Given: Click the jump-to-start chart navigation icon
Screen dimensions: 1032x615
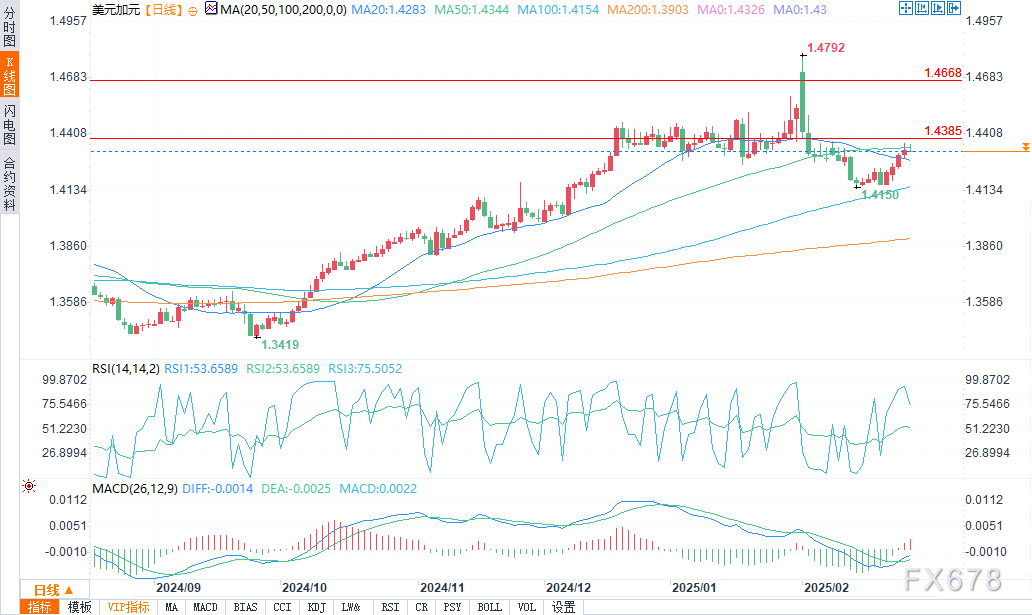Looking at the screenshot, I should 923,9.
